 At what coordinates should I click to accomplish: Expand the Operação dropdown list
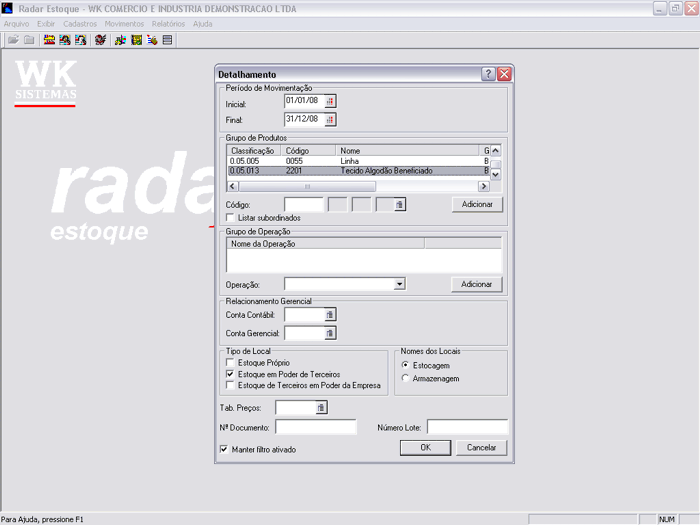point(400,284)
